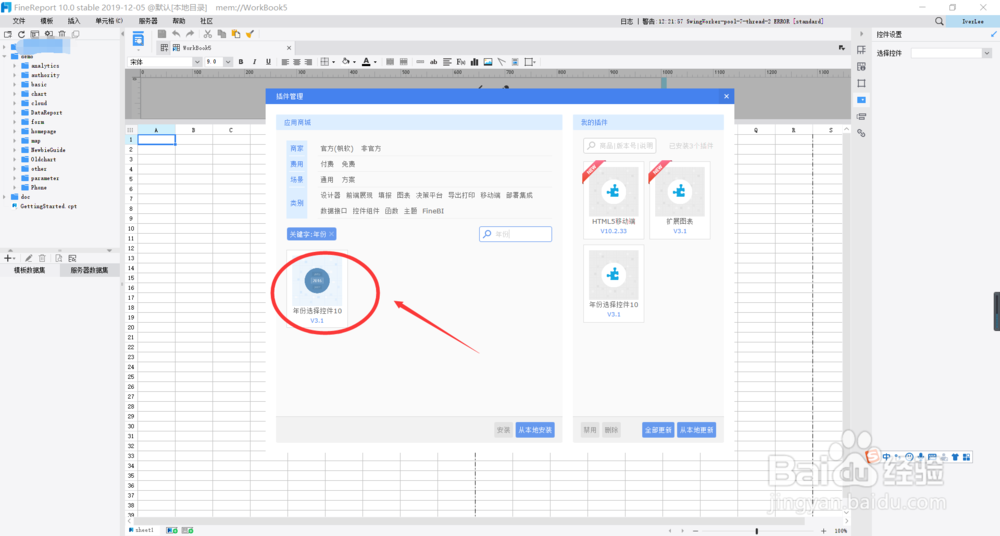Expand the doc folder
1000x536 pixels.
coord(4,197)
